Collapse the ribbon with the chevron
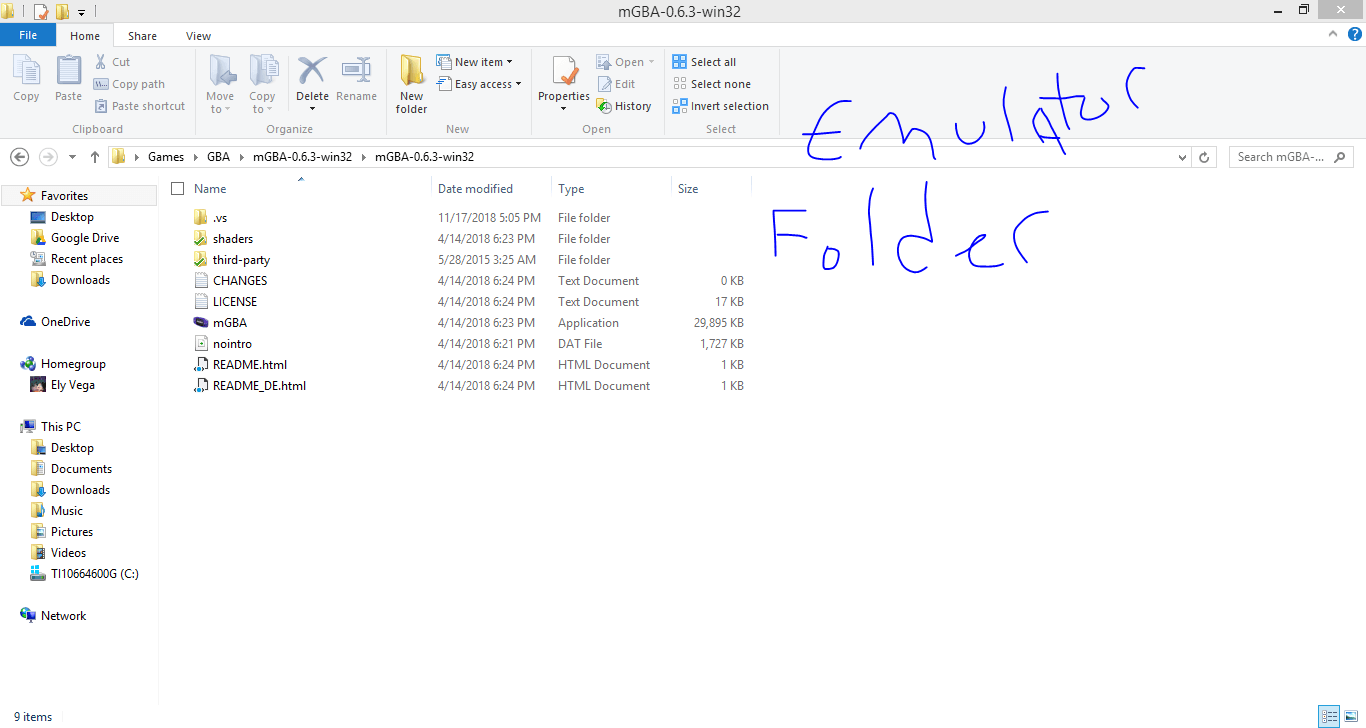Viewport: 1366px width, 728px height. [x=1333, y=34]
